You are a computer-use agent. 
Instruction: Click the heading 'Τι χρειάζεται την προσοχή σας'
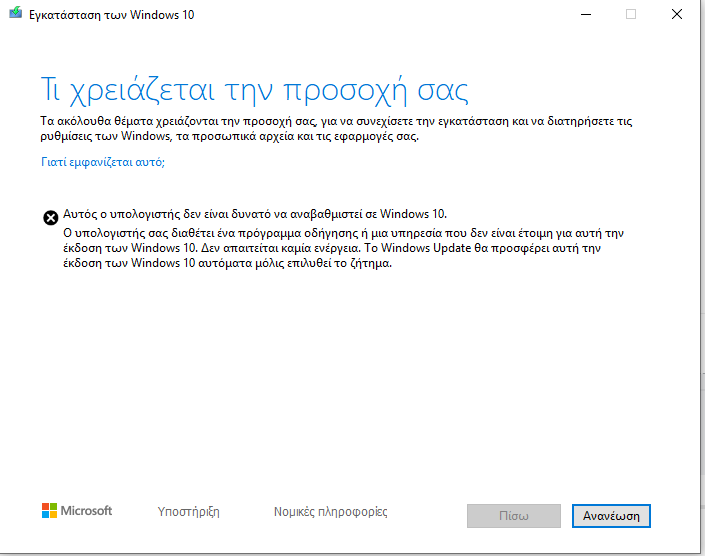point(254,91)
